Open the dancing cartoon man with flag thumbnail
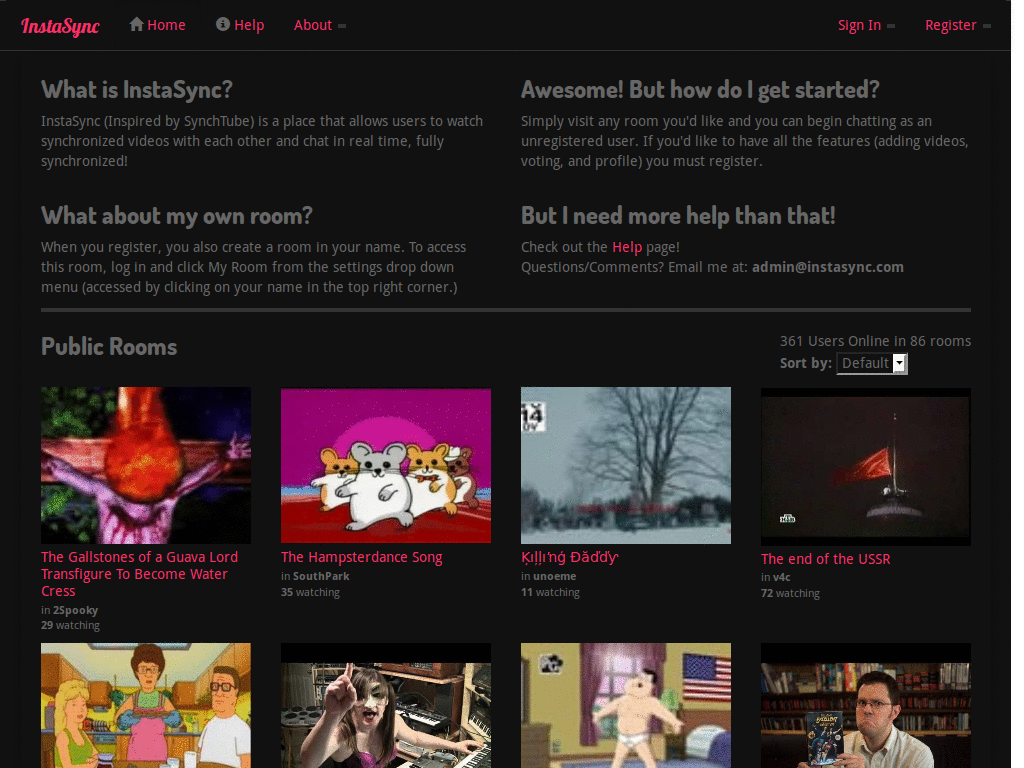The width and height of the screenshot is (1024, 768). coord(626,705)
